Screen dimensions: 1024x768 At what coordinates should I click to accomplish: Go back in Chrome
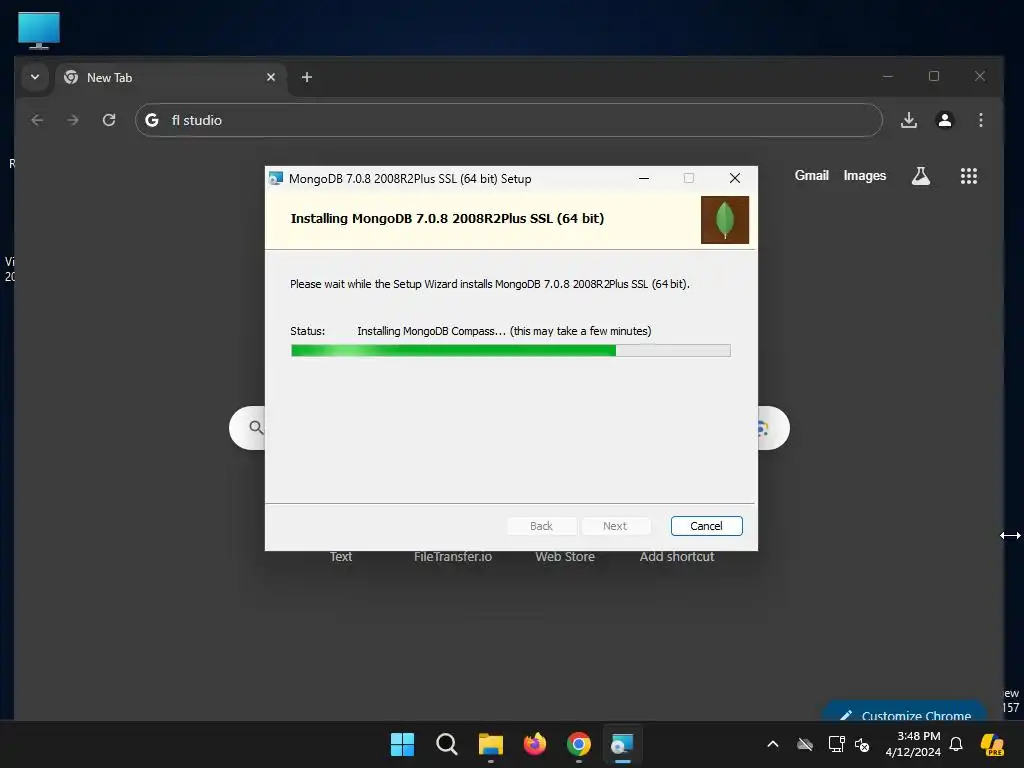click(37, 120)
